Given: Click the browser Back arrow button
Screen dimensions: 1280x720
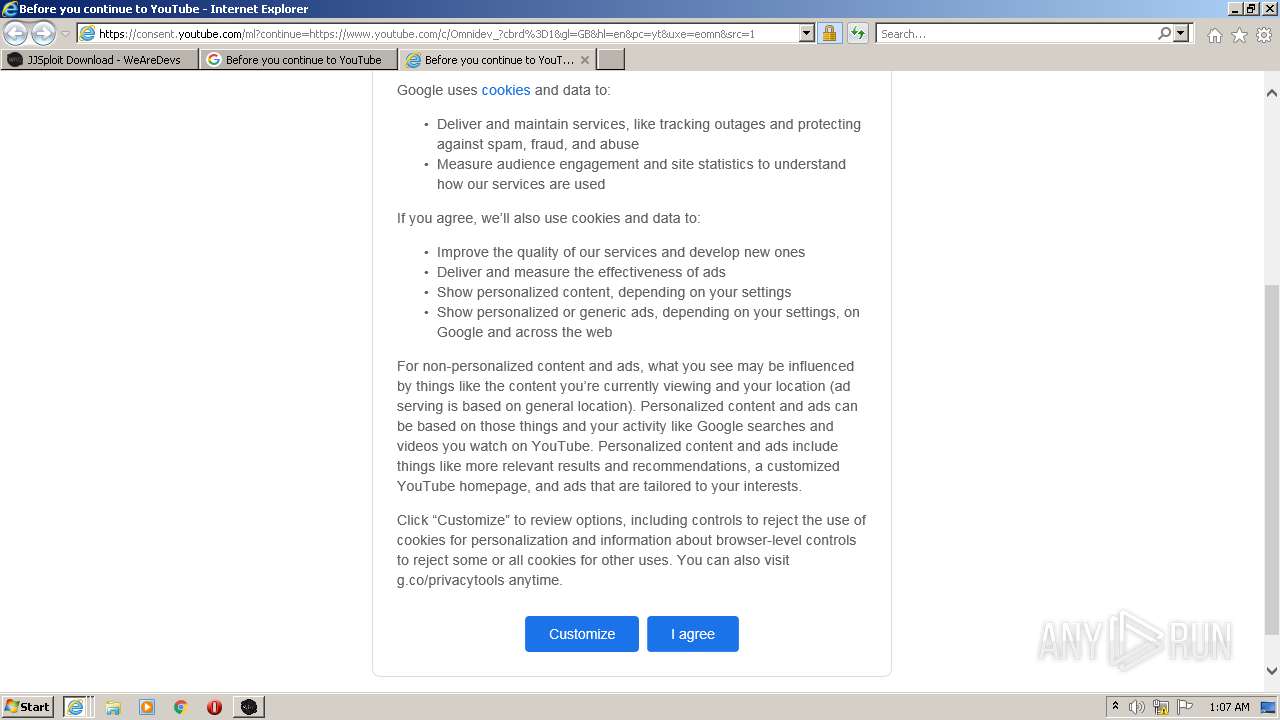Looking at the screenshot, I should point(15,33).
